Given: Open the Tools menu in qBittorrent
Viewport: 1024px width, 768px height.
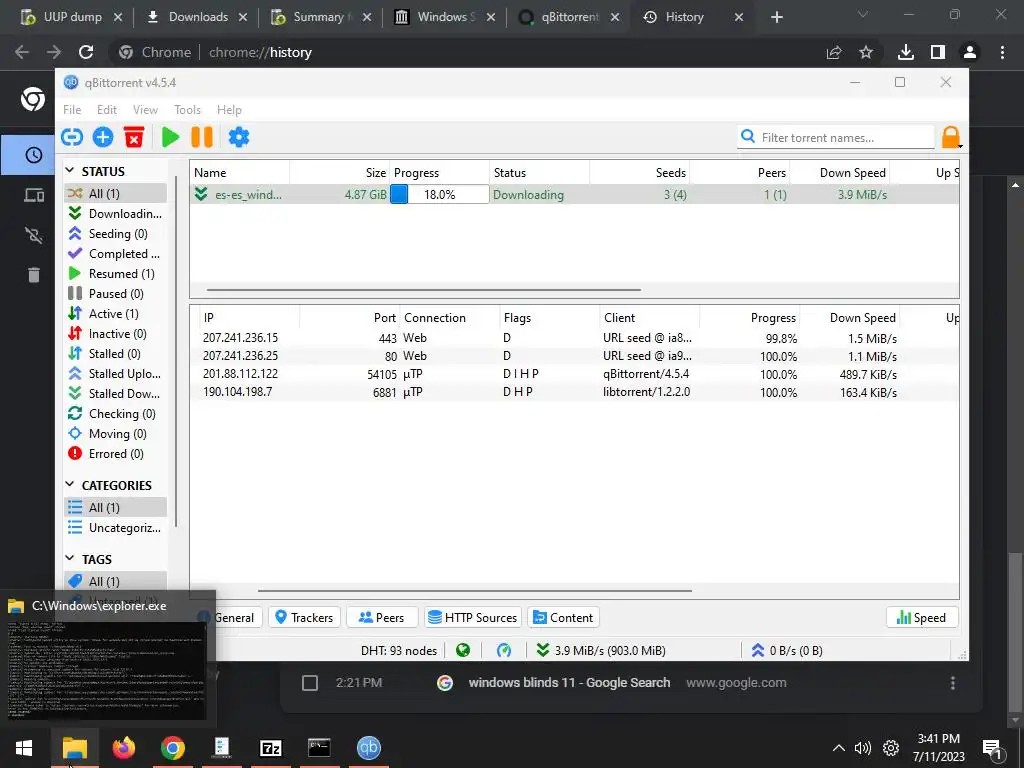Looking at the screenshot, I should pos(187,110).
